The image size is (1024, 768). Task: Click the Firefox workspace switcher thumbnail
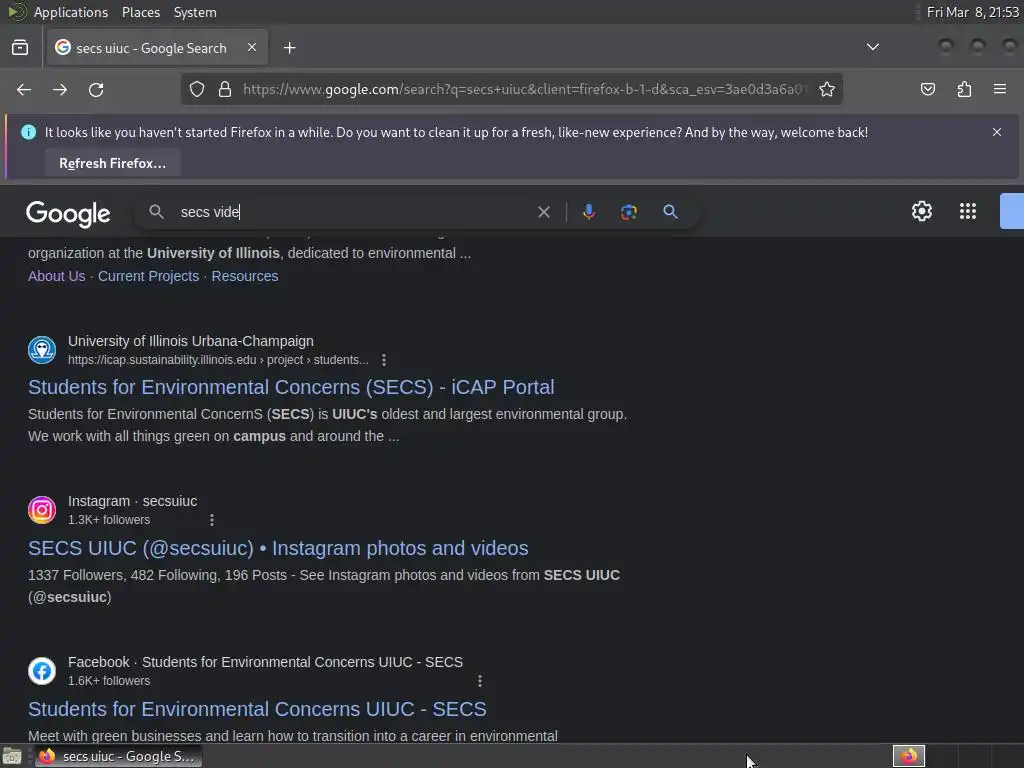point(909,756)
